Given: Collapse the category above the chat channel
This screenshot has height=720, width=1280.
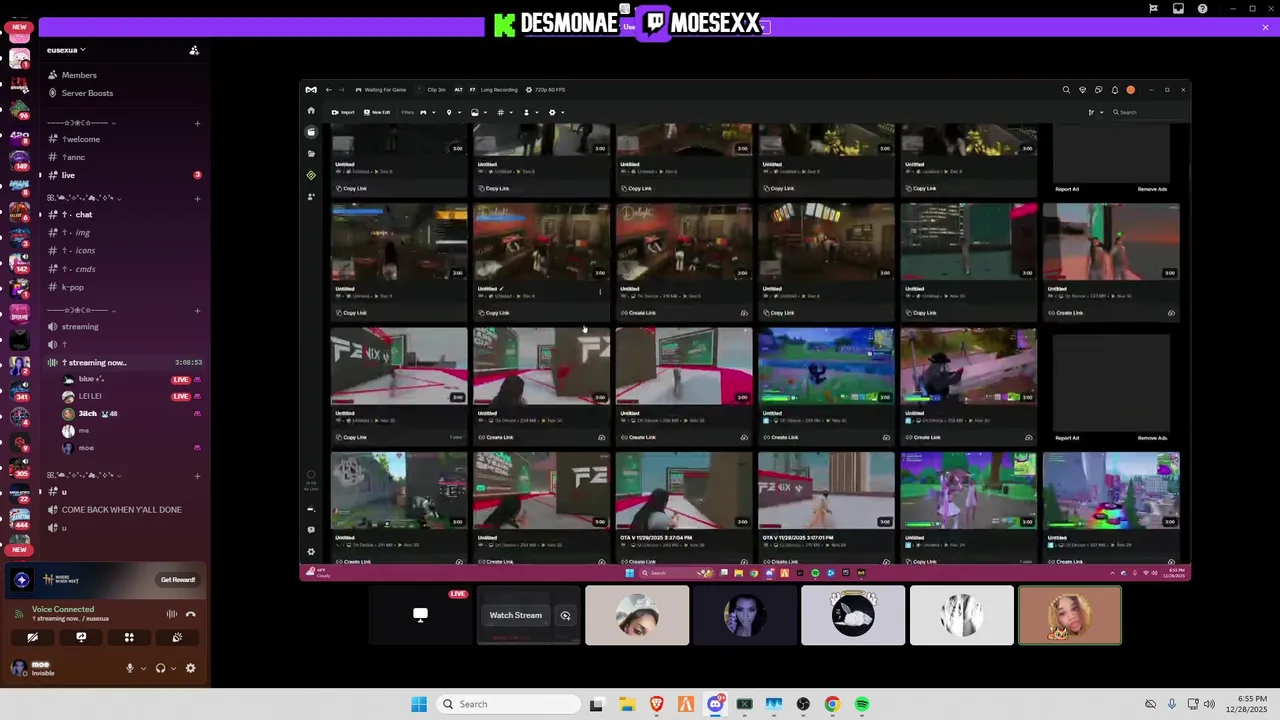Looking at the screenshot, I should pyautogui.click(x=82, y=198).
